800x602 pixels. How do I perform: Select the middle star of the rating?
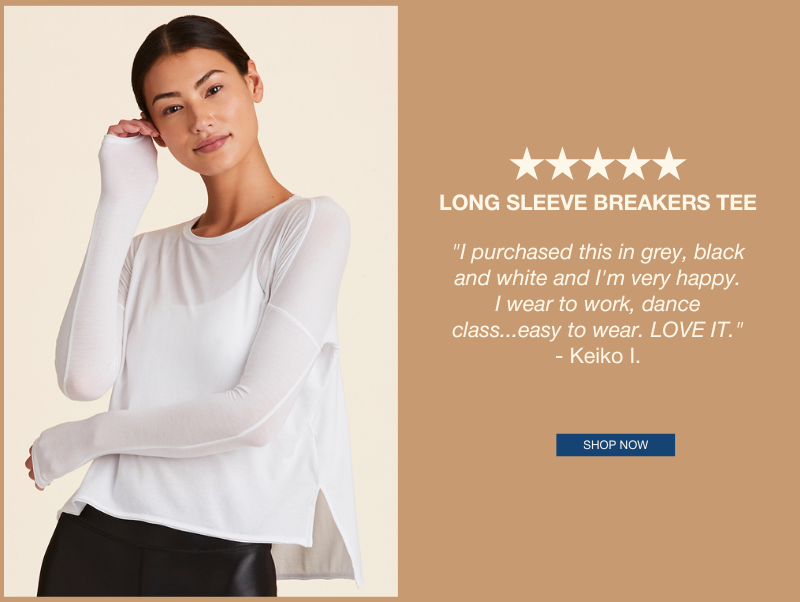click(x=597, y=164)
